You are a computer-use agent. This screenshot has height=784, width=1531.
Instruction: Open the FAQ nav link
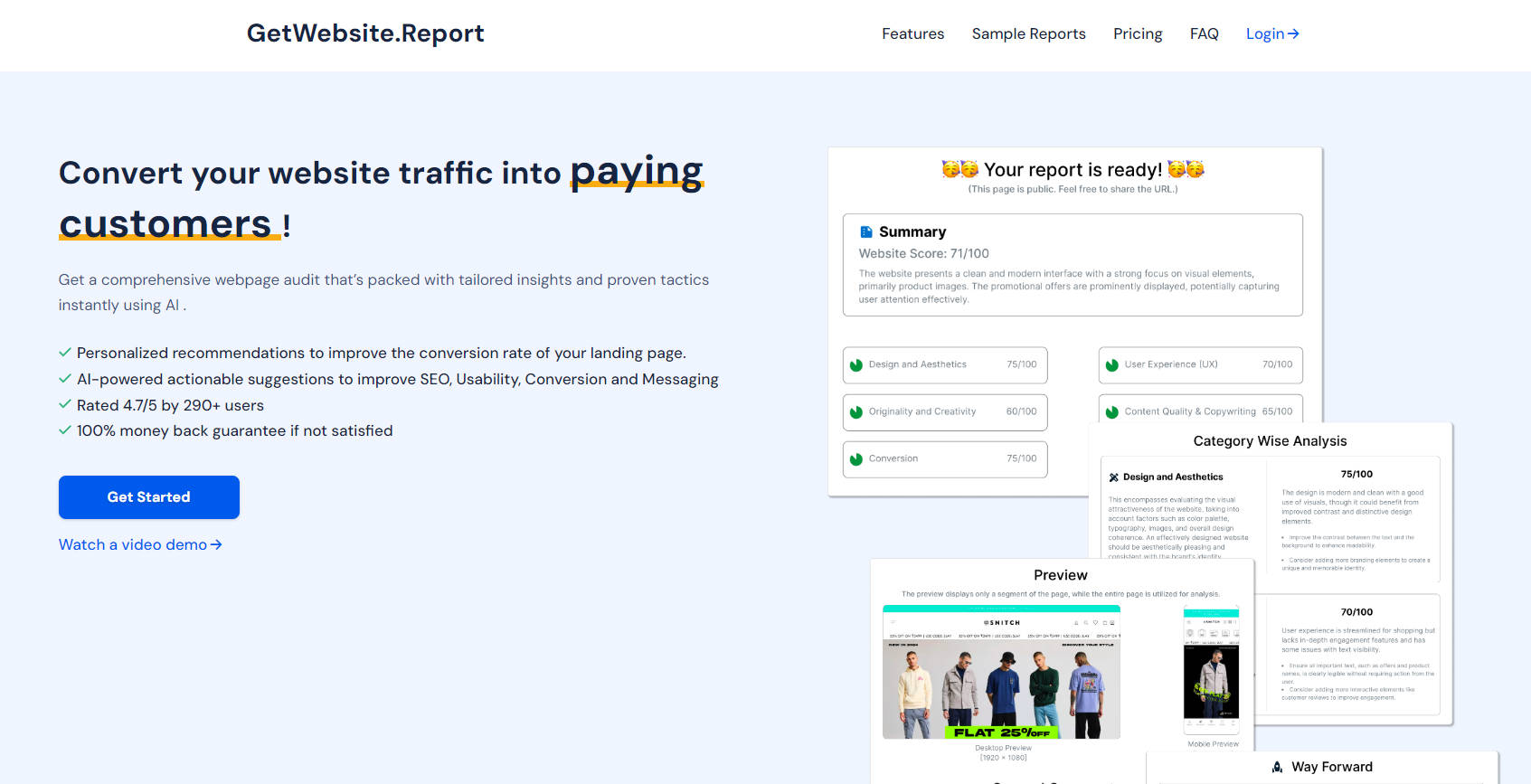pyautogui.click(x=1204, y=33)
